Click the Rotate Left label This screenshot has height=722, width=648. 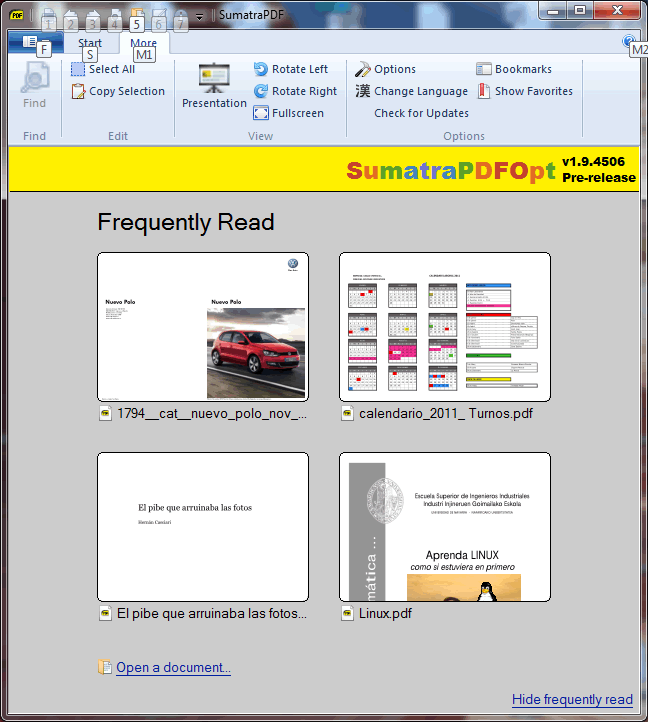[300, 69]
